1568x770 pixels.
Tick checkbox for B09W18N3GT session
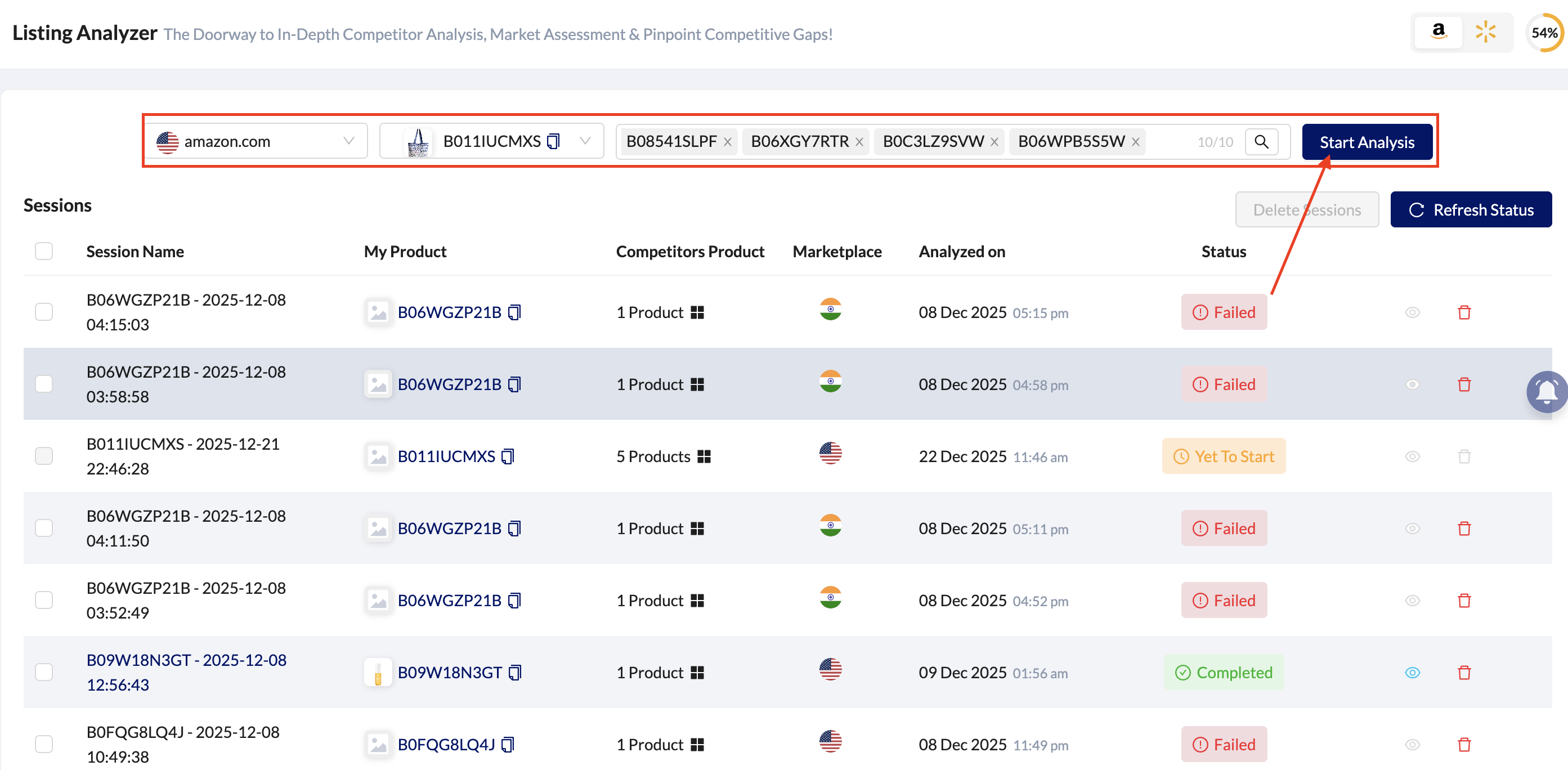44,672
